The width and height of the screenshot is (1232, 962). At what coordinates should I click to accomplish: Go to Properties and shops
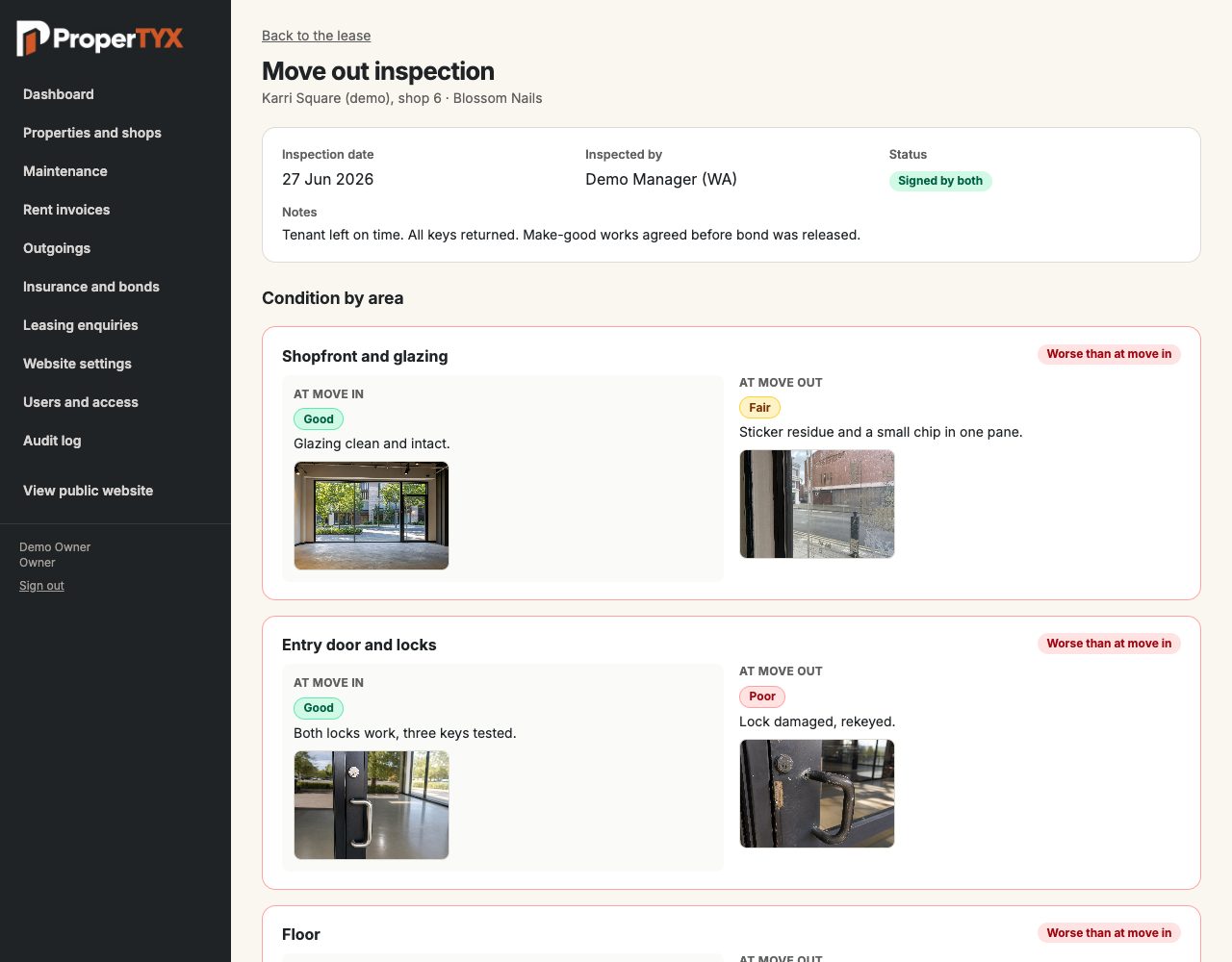click(92, 133)
